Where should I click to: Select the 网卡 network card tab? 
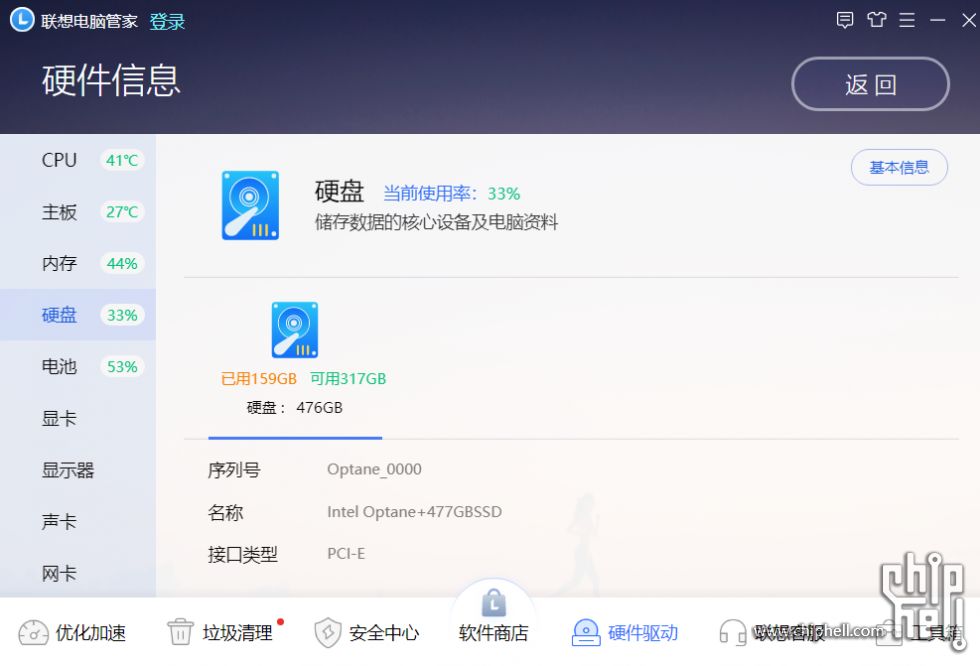click(x=78, y=573)
